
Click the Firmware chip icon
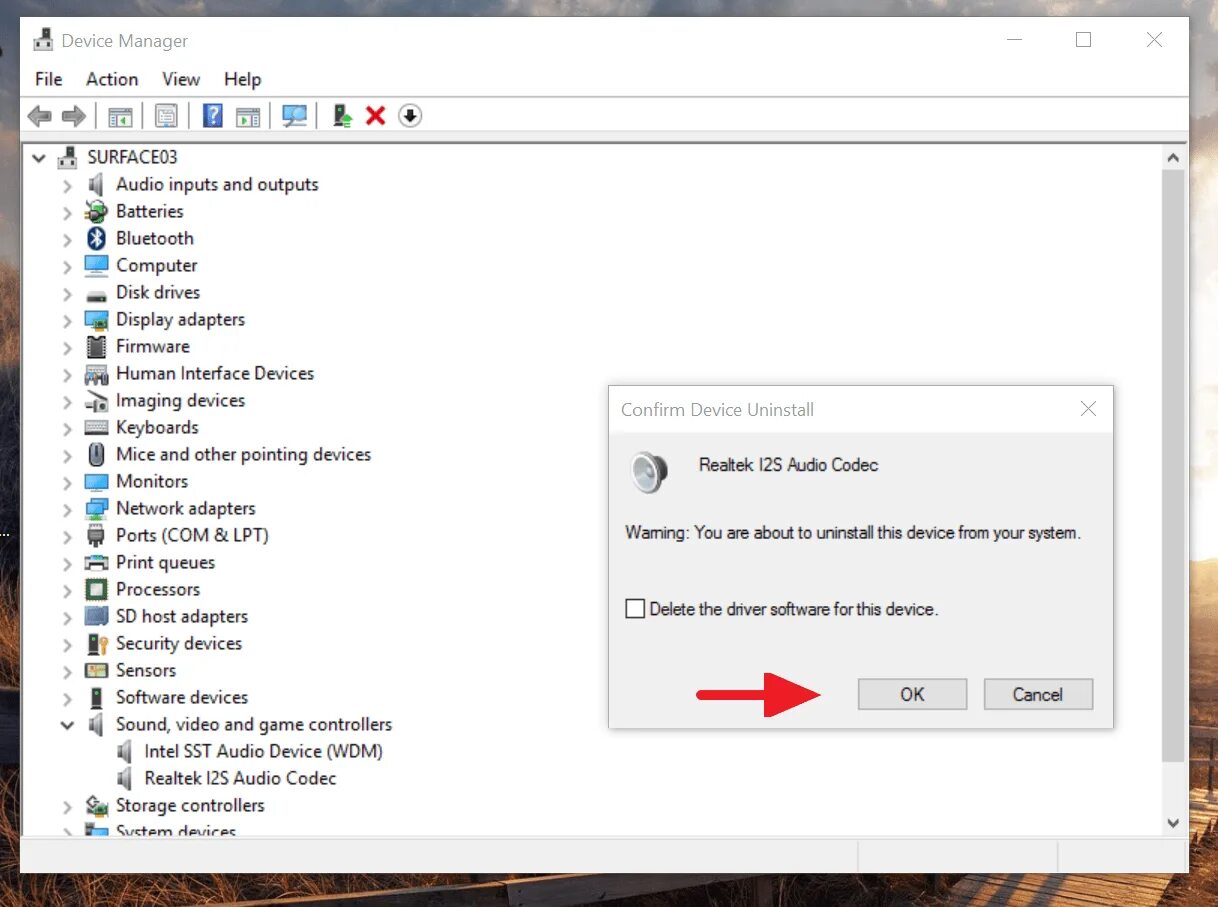click(96, 346)
